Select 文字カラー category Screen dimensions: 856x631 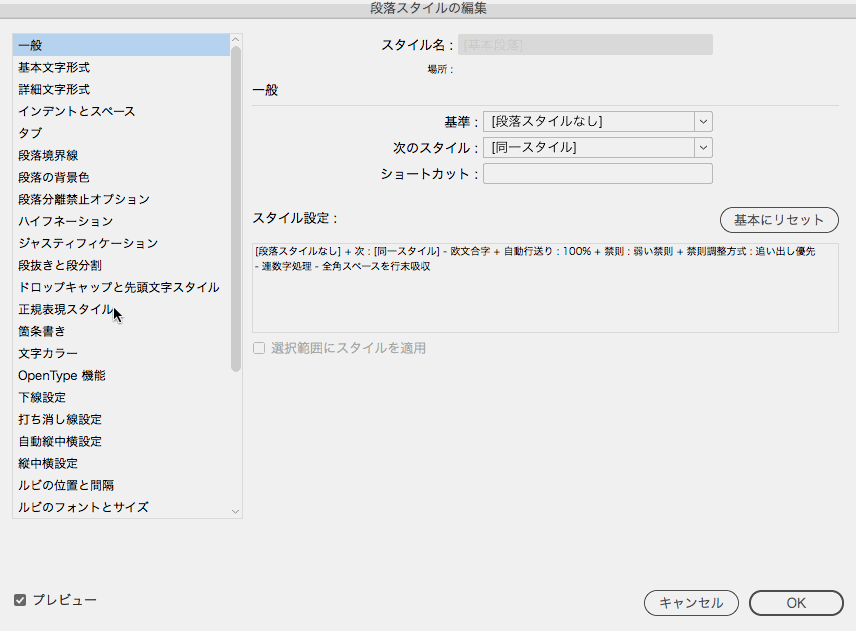(x=121, y=353)
